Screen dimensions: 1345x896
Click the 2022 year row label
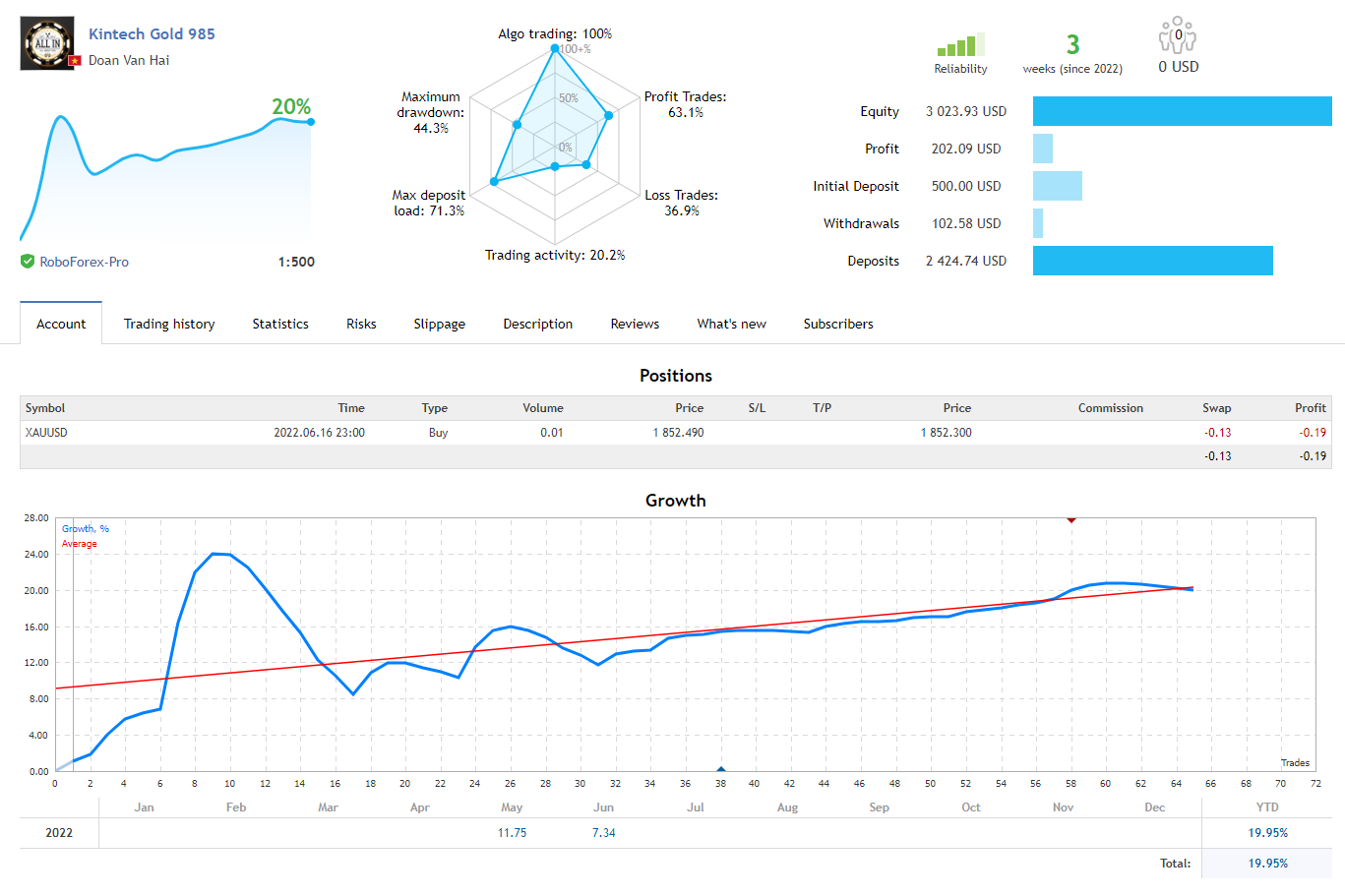59,833
